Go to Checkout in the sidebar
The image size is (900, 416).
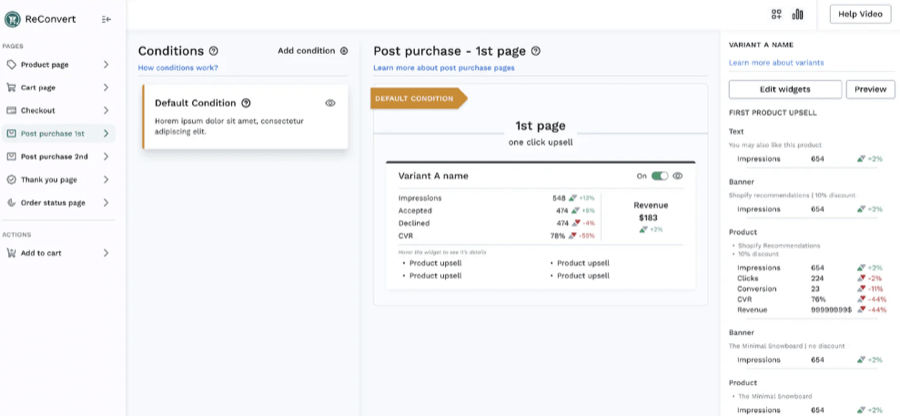[58, 110]
